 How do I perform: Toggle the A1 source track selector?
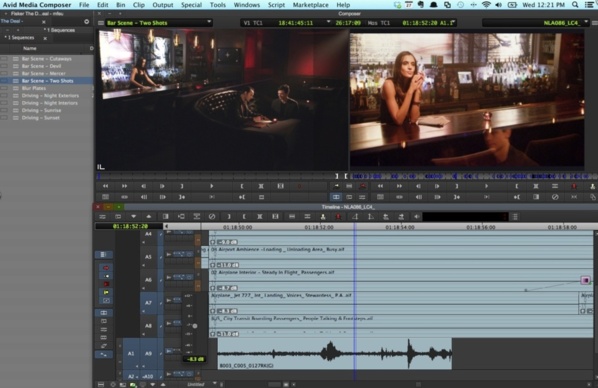pos(131,354)
